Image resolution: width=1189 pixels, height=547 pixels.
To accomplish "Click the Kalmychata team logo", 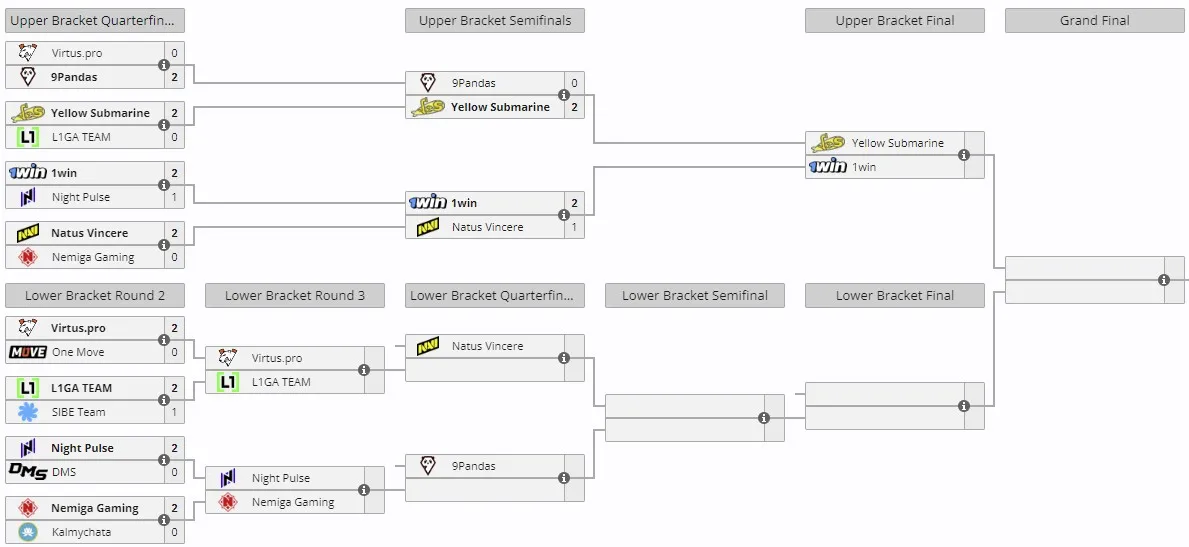I will click(28, 532).
